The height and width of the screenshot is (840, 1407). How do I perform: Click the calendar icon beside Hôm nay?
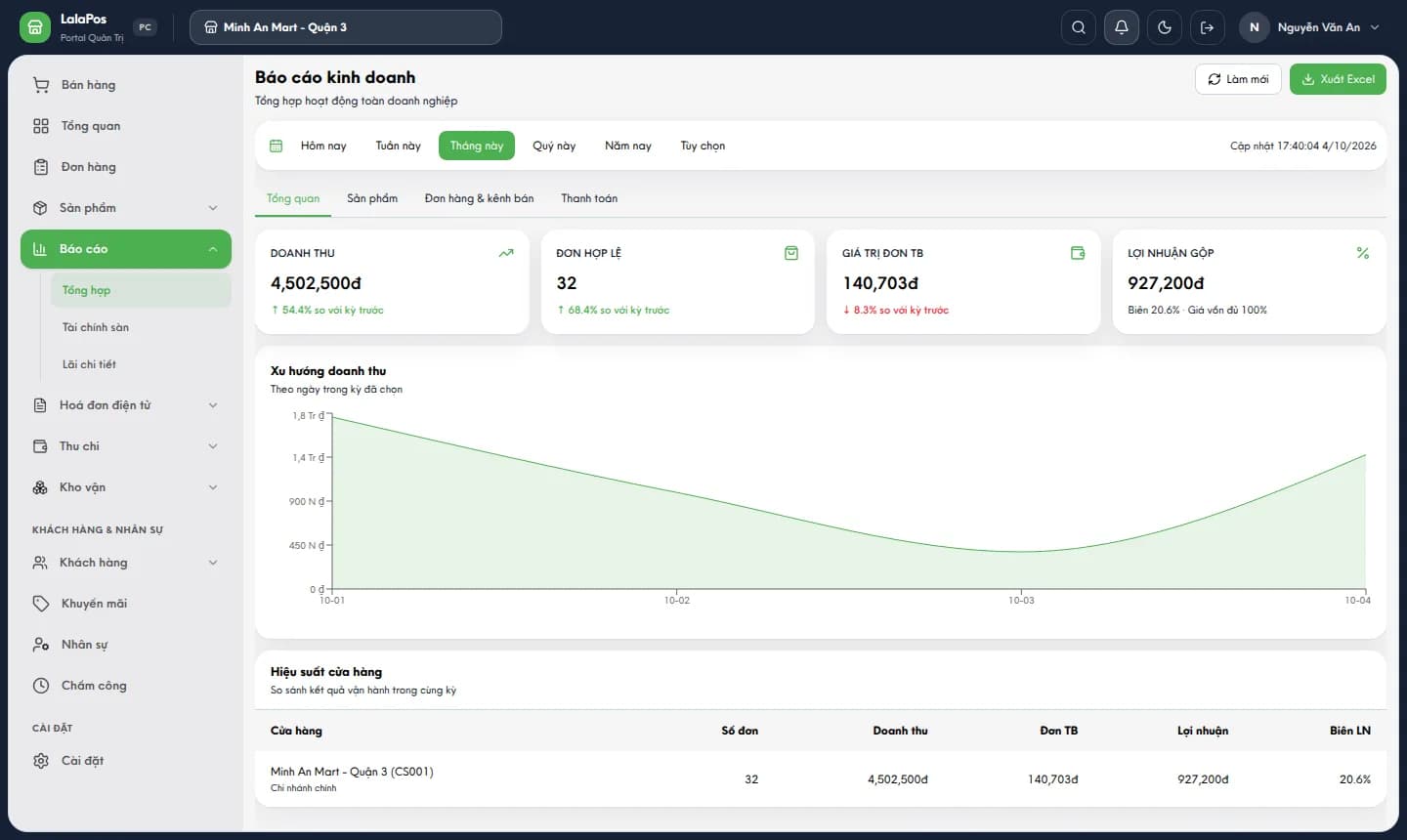[x=277, y=146]
